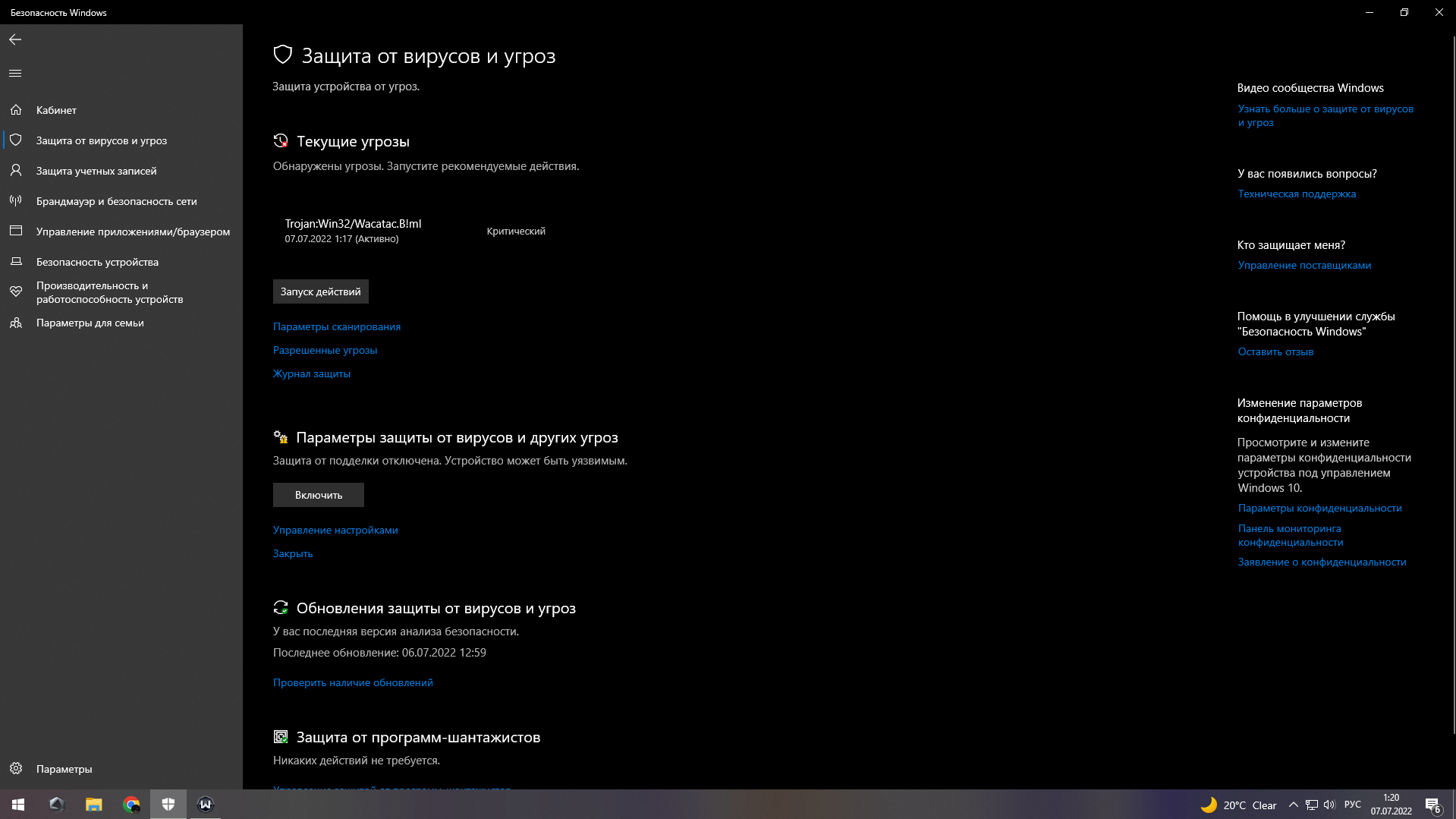This screenshot has height=819, width=1456.
Task: Open Управление приложениями/браузером section
Action: coord(133,232)
